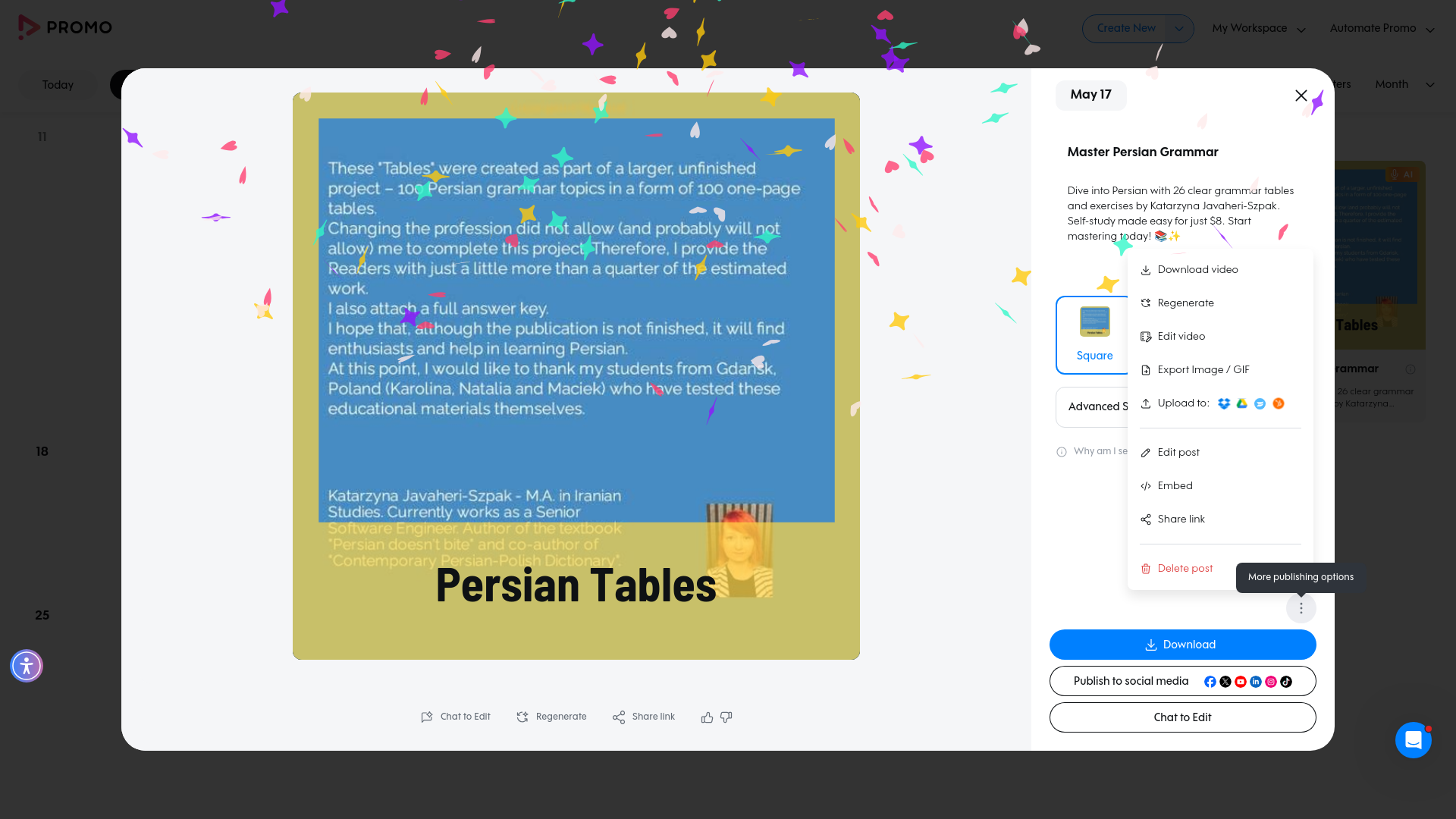
Task: Open the three-dot more publishing options button
Action: [x=1301, y=608]
